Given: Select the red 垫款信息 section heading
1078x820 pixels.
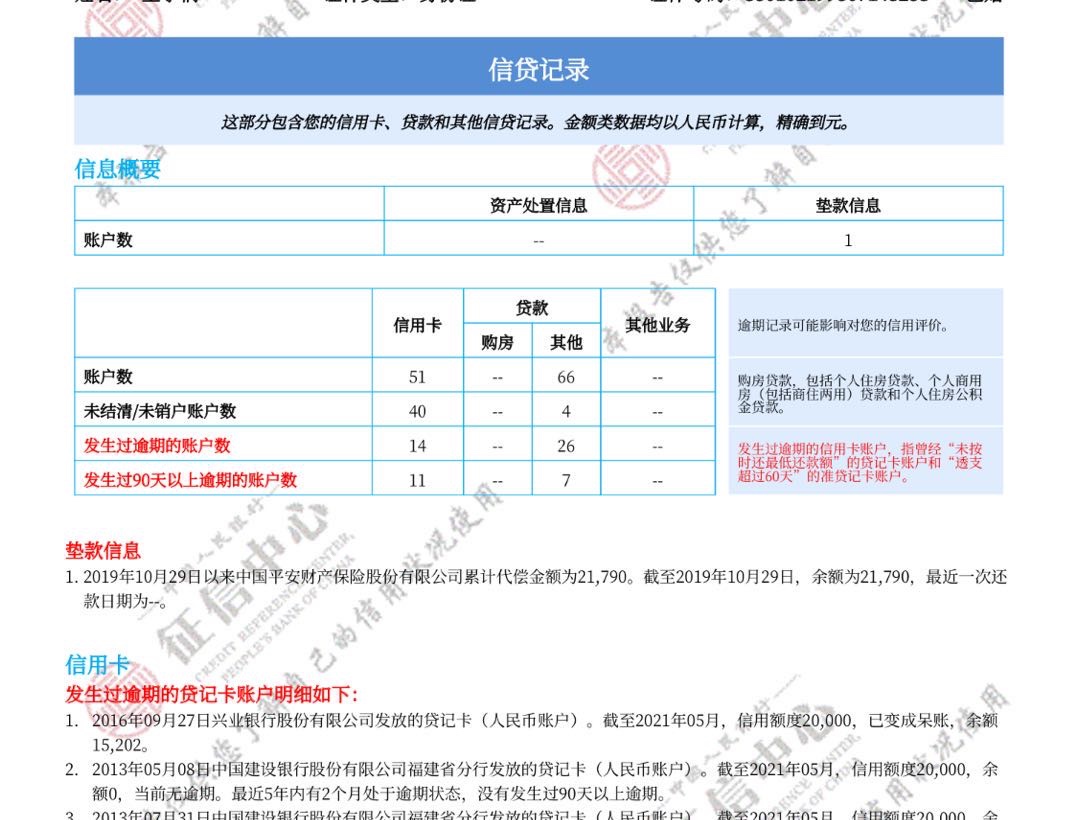Looking at the screenshot, I should 103,551.
